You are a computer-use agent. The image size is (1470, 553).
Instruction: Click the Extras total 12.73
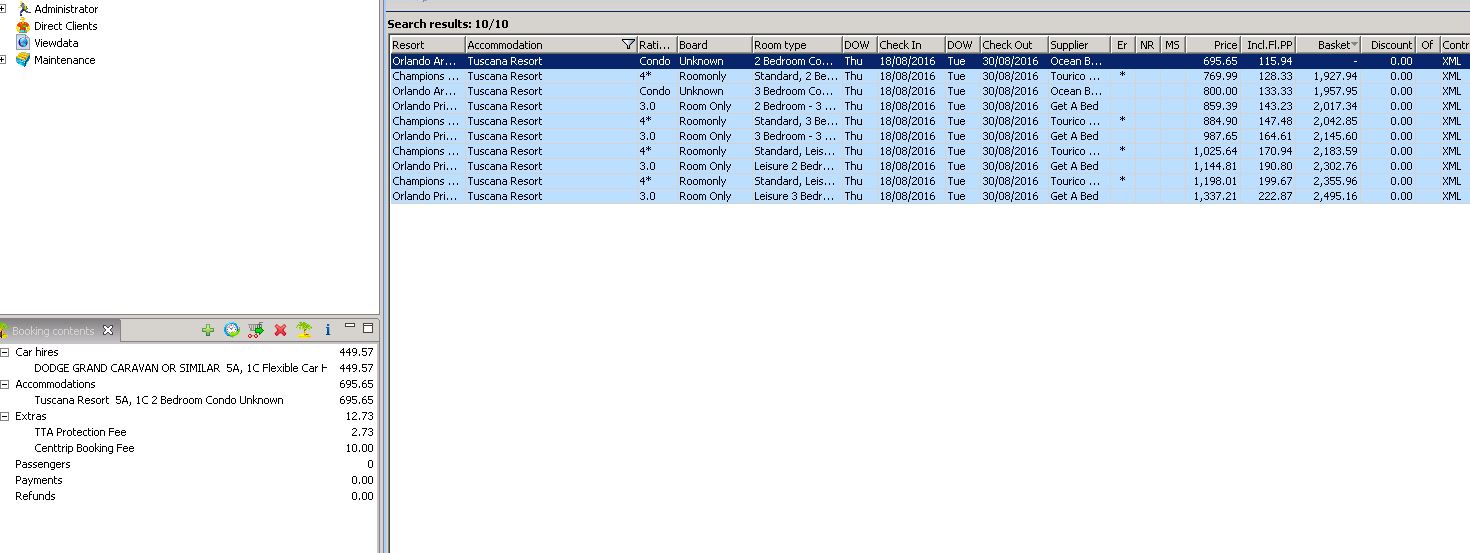(359, 416)
